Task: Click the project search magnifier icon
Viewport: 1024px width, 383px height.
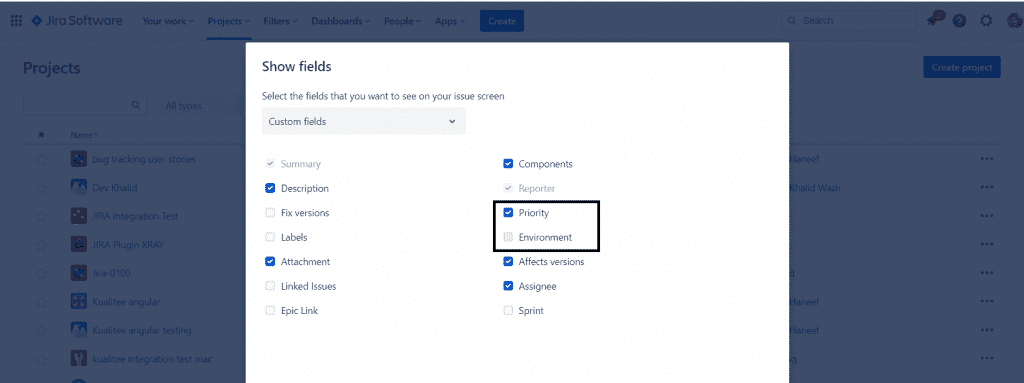Action: [136, 105]
